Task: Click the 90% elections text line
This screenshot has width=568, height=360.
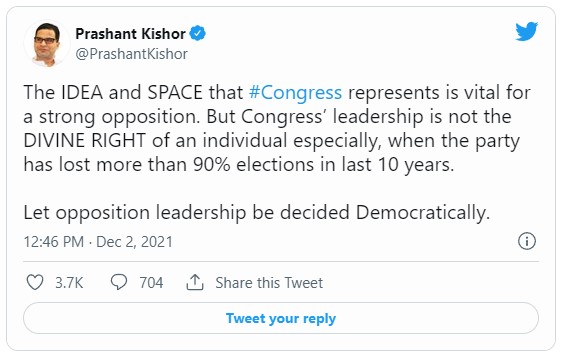Action: (x=239, y=164)
